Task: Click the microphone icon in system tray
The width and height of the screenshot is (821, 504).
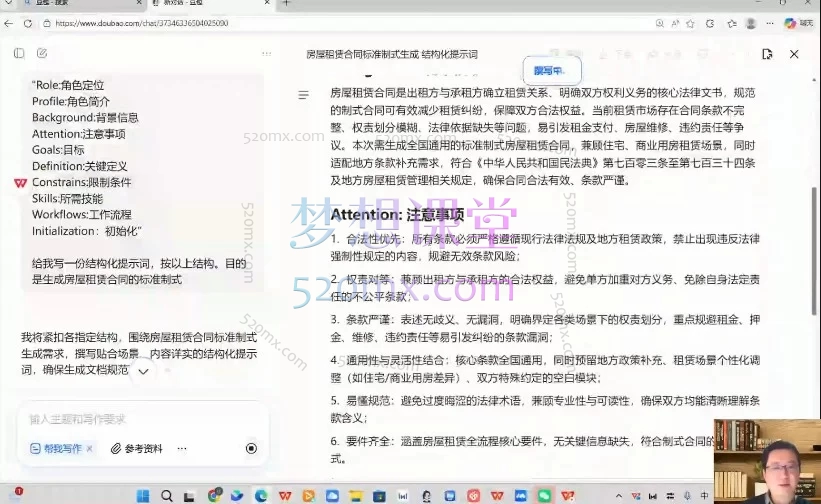Action: [687, 496]
